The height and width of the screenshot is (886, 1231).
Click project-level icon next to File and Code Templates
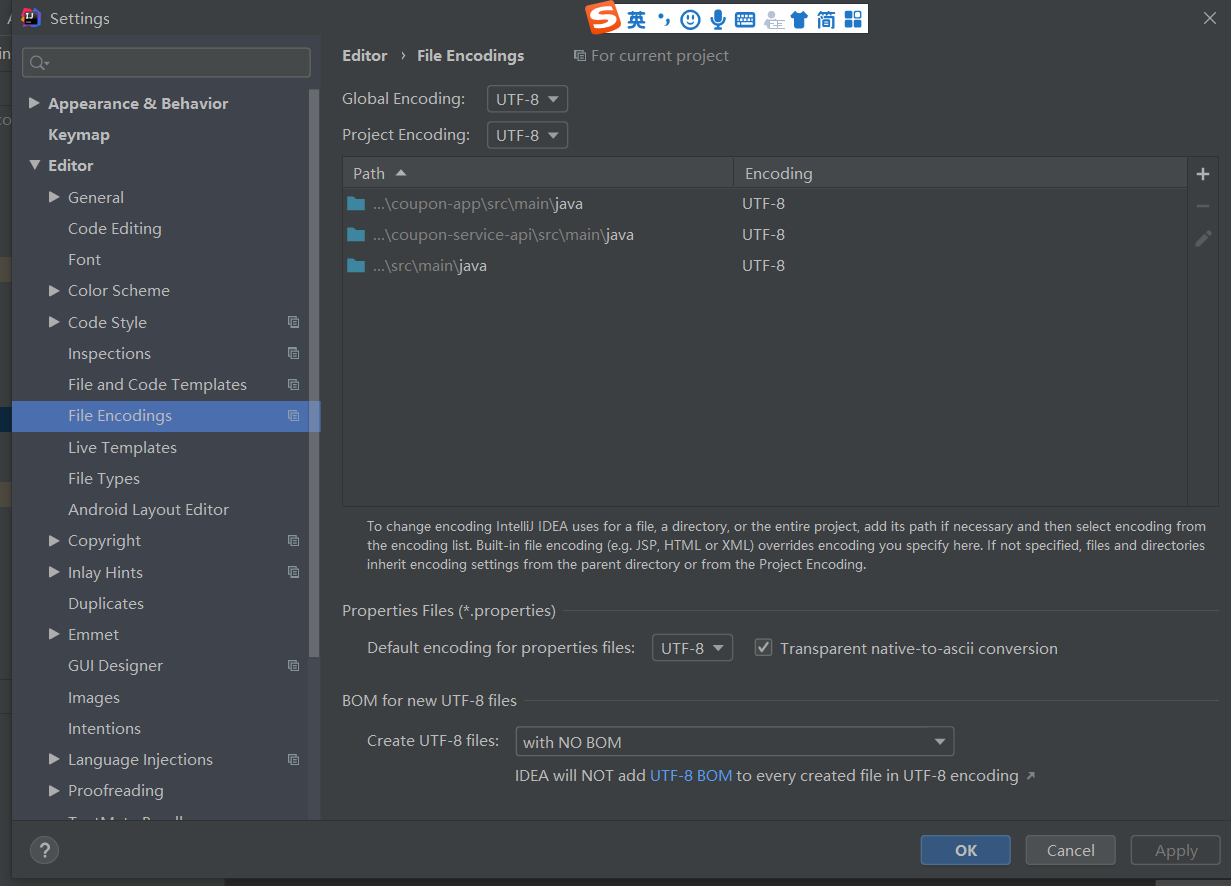pos(293,384)
